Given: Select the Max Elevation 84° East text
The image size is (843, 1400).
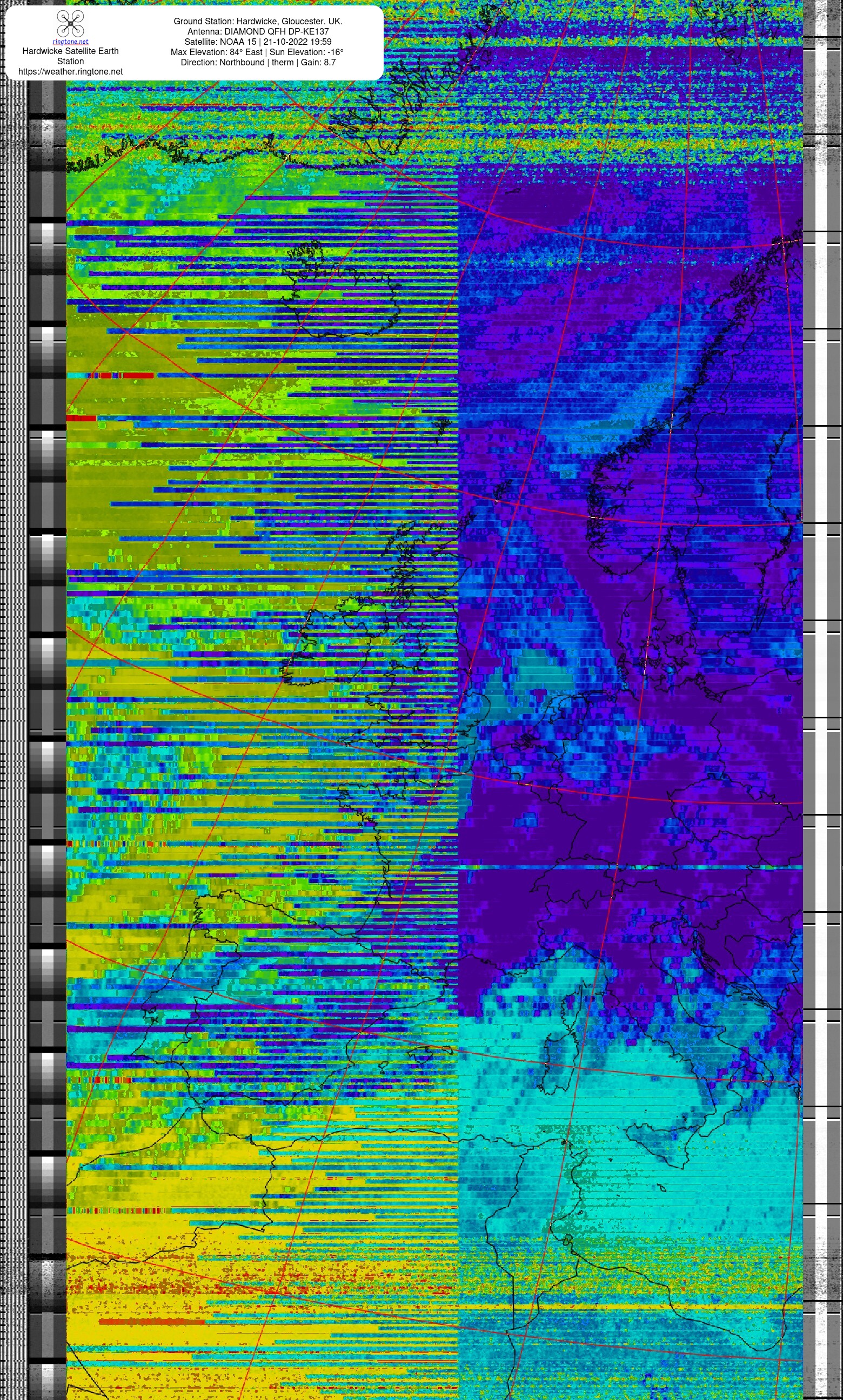Looking at the screenshot, I should pos(217,52).
